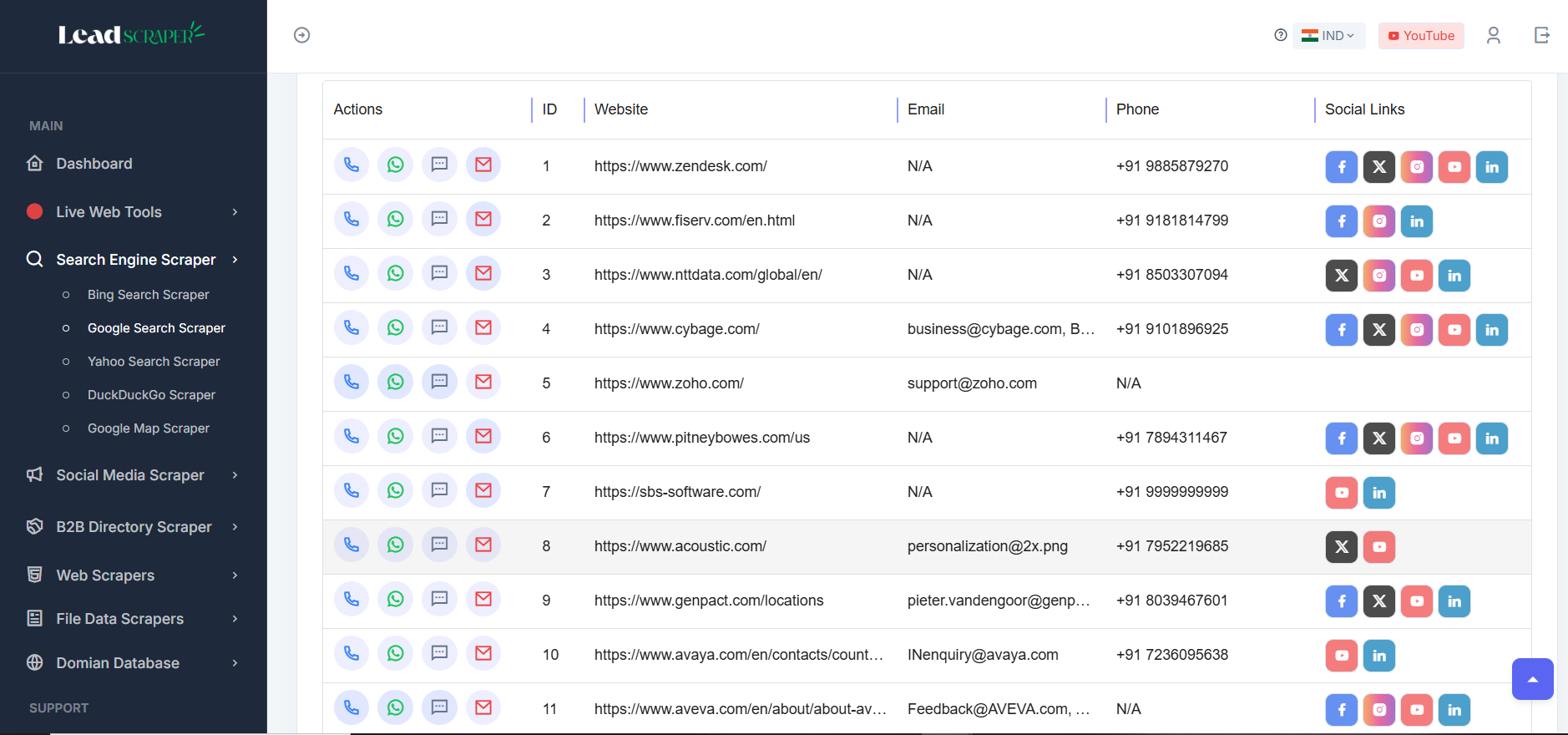The height and width of the screenshot is (735, 1568).
Task: Sort by the Phone column header
Action: pos(1137,109)
